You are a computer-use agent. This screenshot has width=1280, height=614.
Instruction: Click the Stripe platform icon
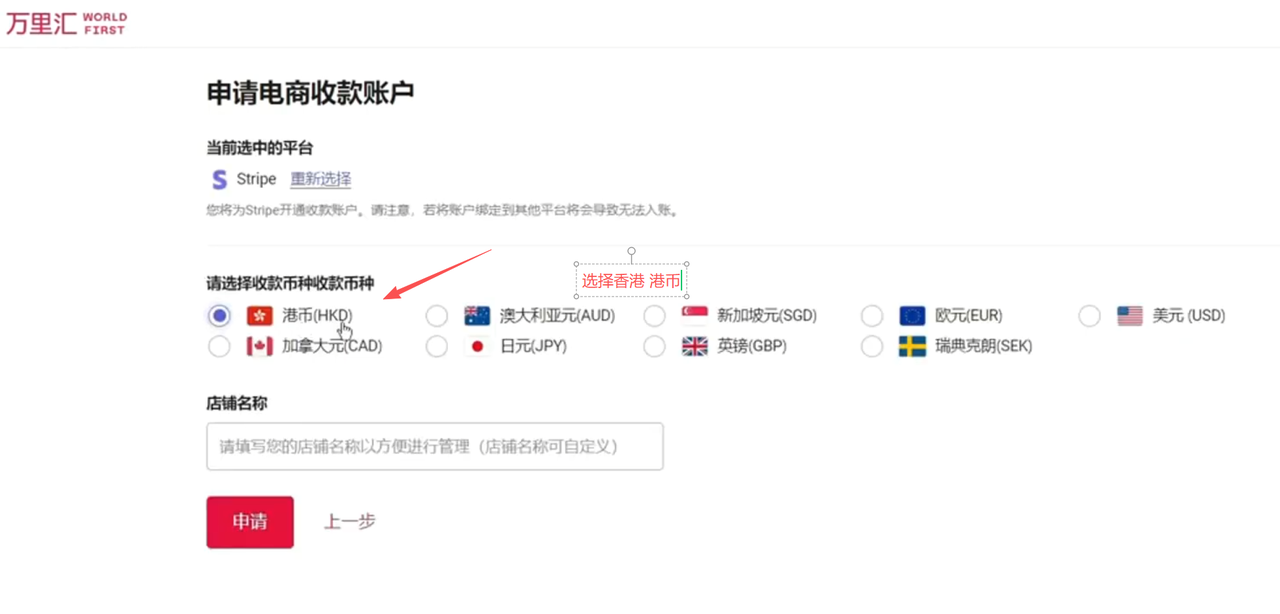click(x=219, y=180)
